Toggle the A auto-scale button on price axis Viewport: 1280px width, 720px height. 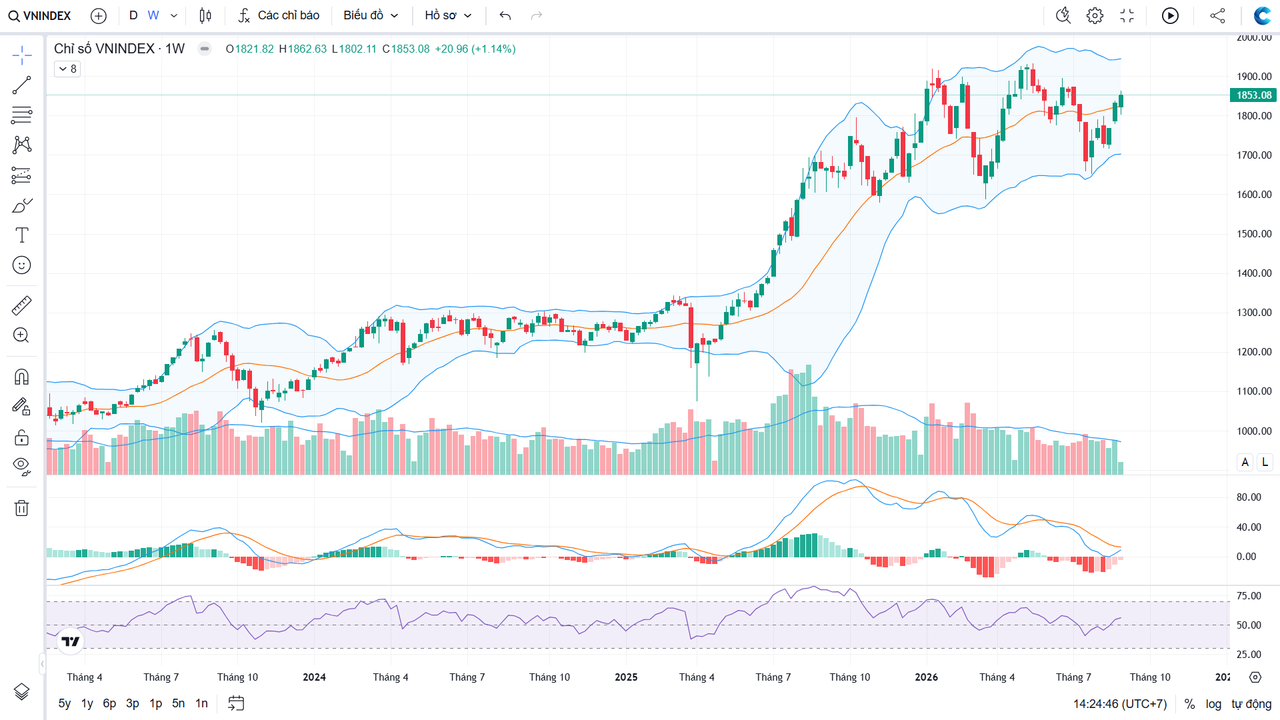coord(1245,462)
